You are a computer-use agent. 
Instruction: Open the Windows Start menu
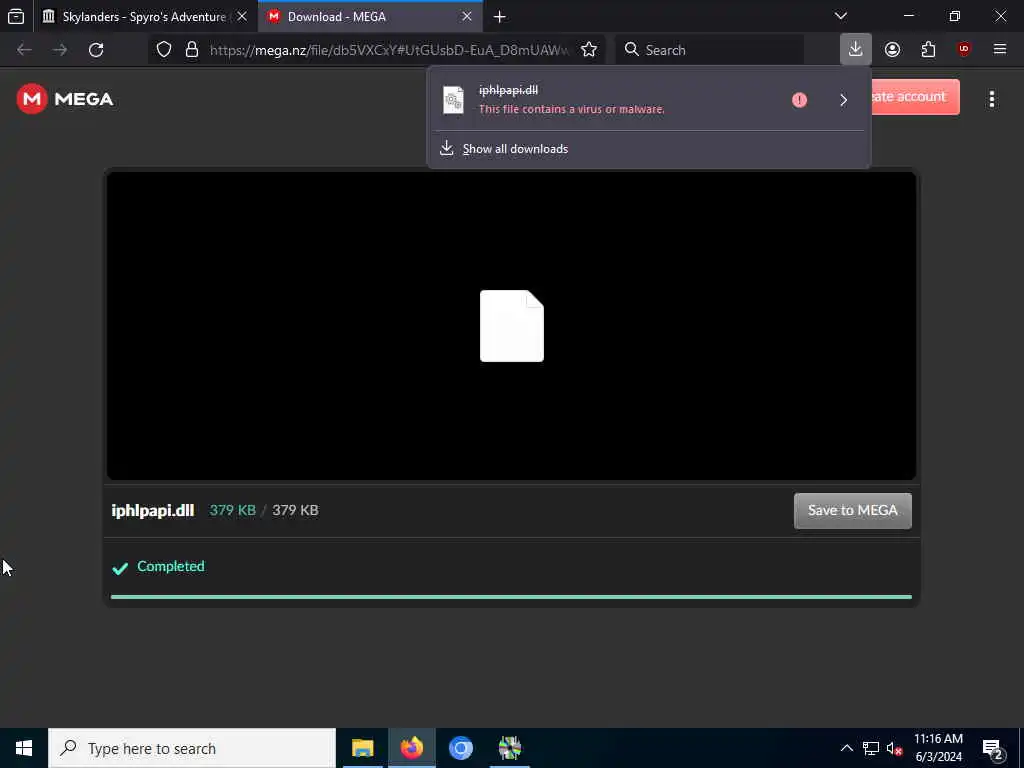[x=24, y=748]
